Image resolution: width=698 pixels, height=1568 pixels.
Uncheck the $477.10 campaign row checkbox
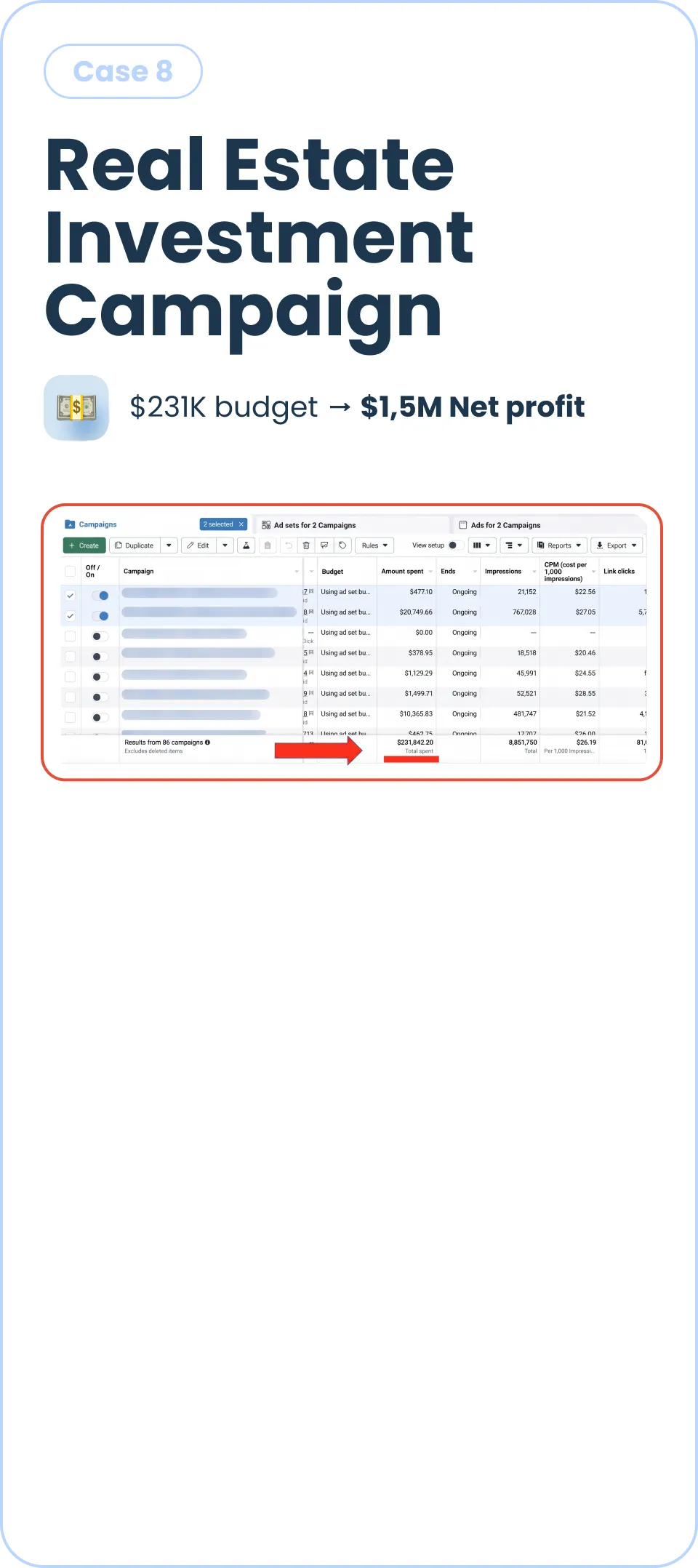71,596
